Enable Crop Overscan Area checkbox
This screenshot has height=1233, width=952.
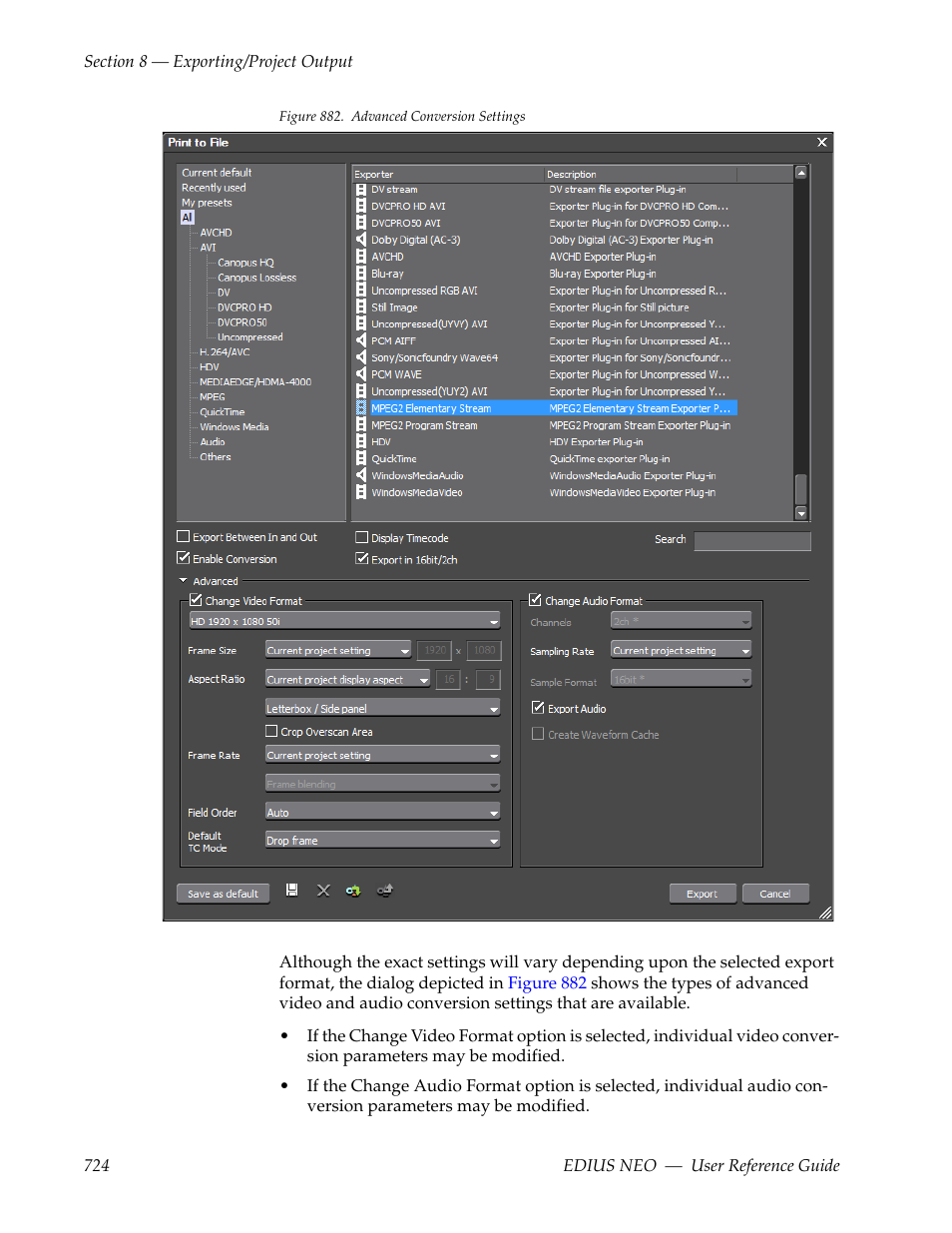click(271, 731)
